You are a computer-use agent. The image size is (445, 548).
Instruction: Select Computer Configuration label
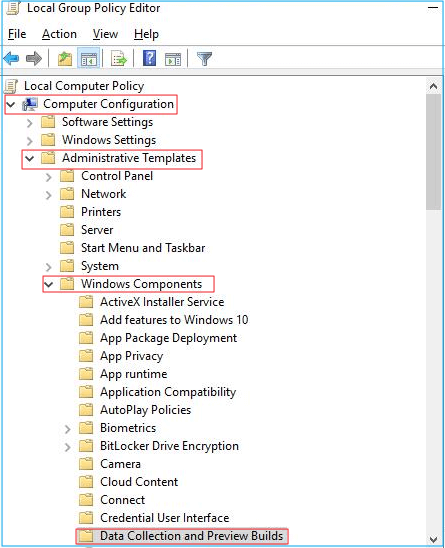tap(108, 104)
